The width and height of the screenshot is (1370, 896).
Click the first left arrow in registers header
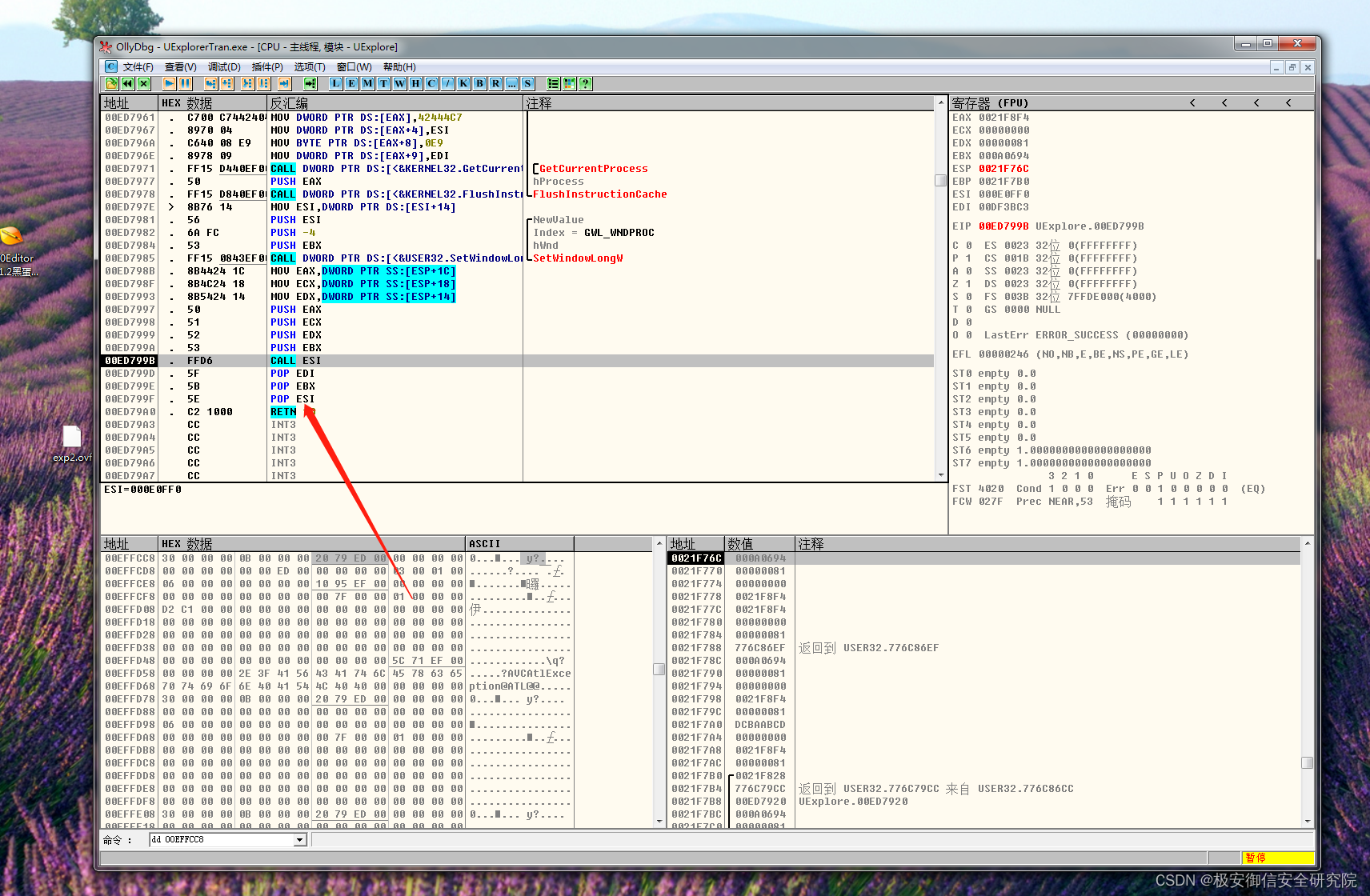tap(1192, 103)
